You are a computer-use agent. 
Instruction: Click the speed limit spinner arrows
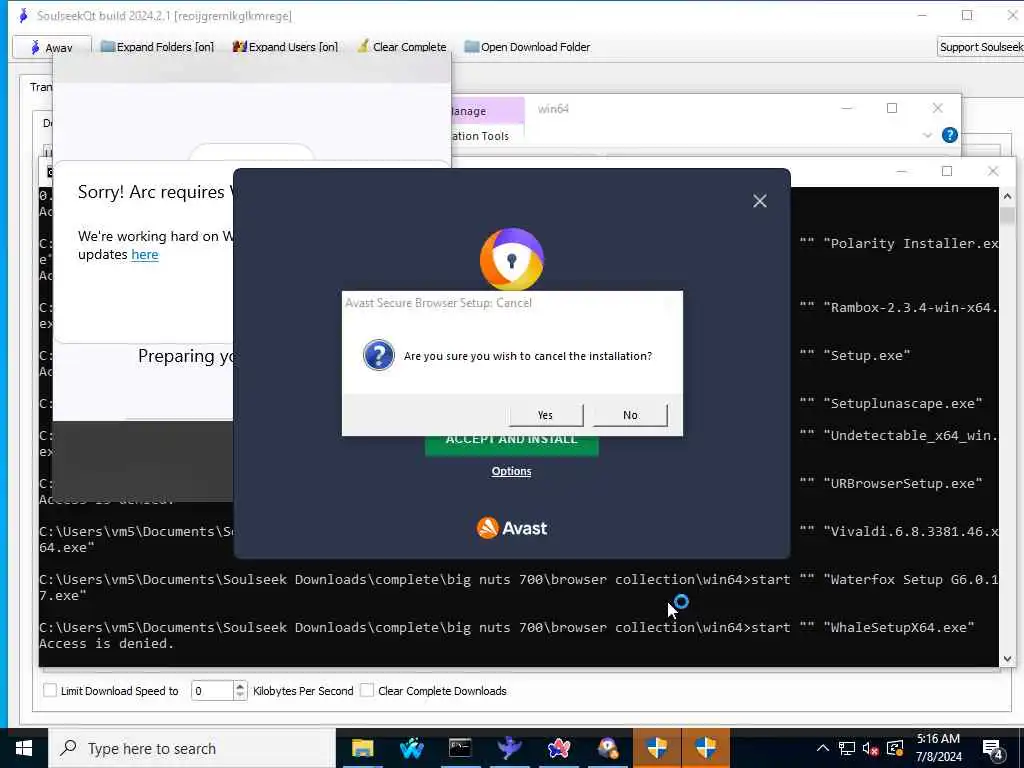240,690
